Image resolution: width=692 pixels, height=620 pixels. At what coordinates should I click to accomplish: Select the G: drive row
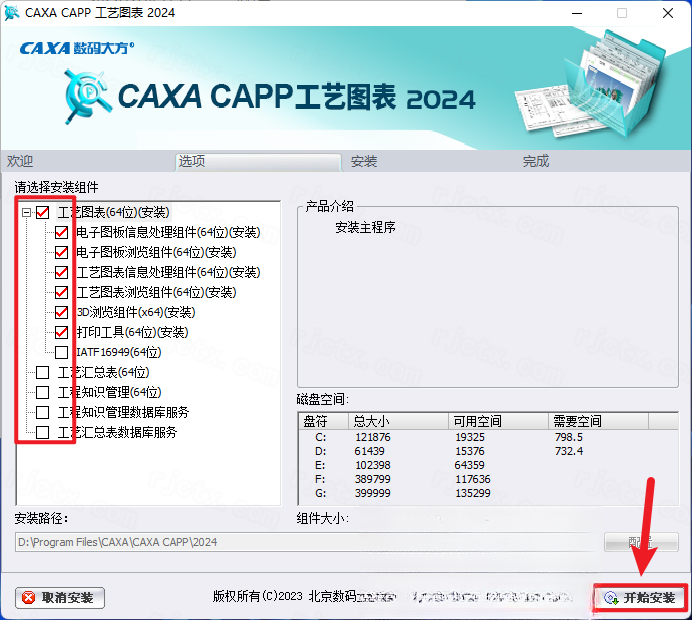coord(488,493)
